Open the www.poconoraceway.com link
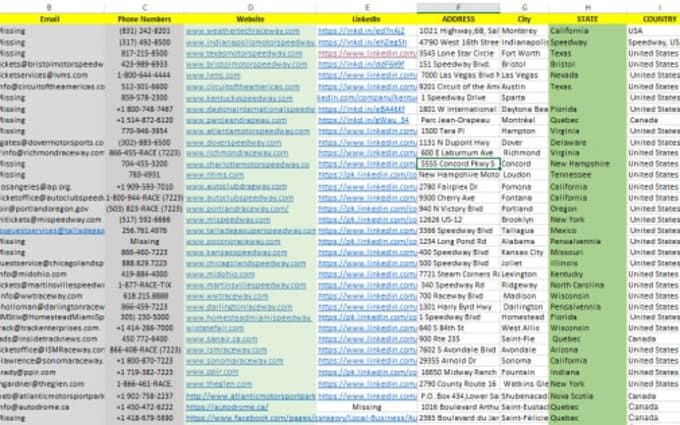This screenshot has width=680, height=425. (233, 242)
